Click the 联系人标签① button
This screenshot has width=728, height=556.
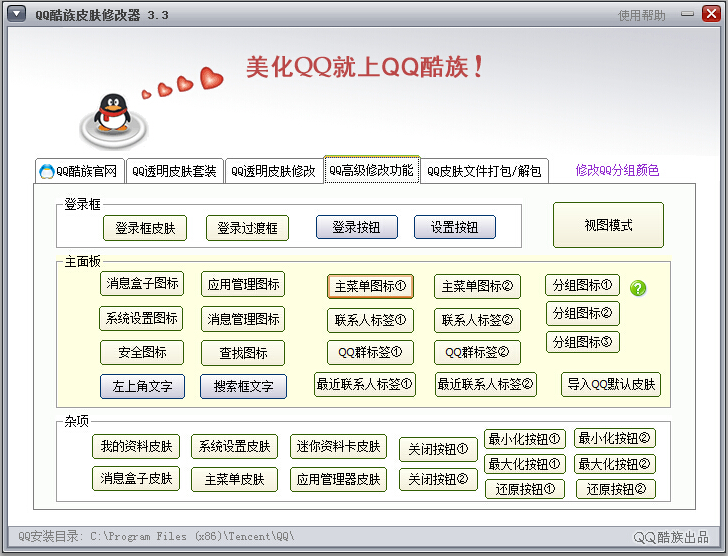point(370,320)
